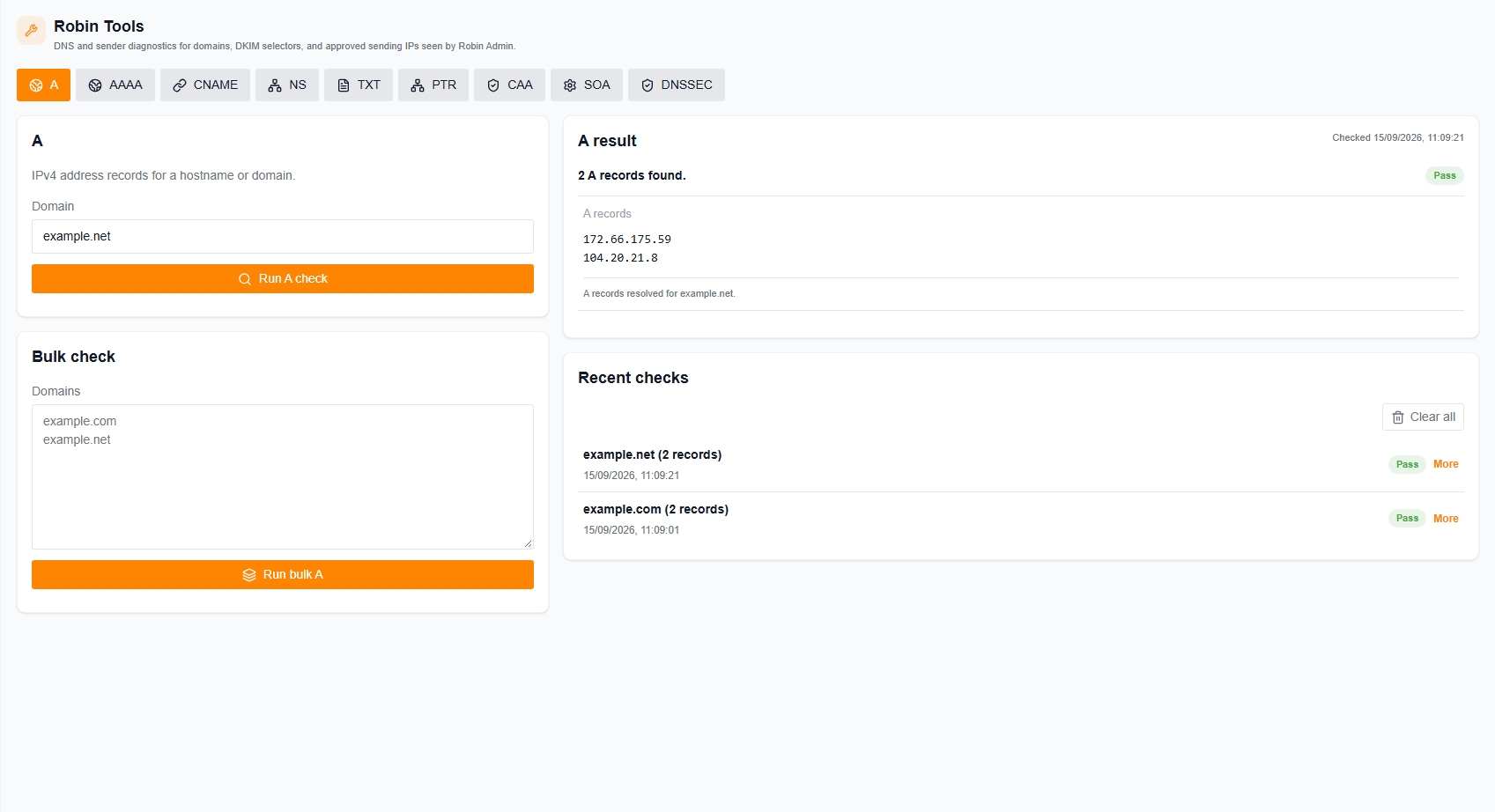Click example.net (2 records) entry
The image size is (1495, 812).
pos(652,454)
